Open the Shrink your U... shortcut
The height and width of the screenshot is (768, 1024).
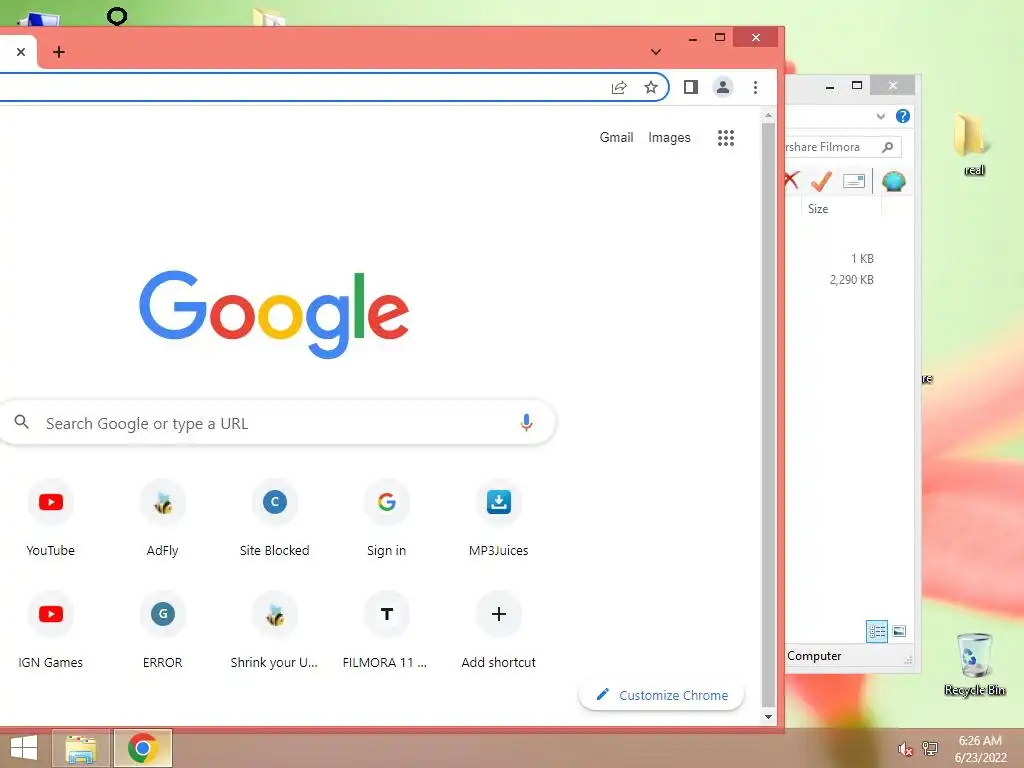click(x=274, y=630)
